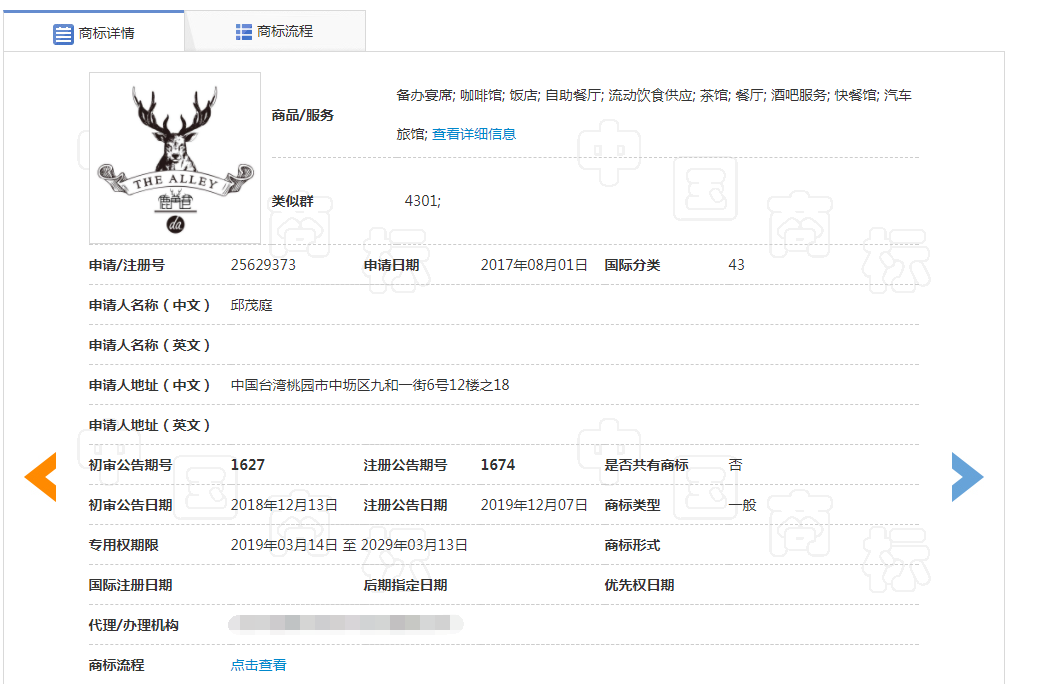Open the 商标详情 tab
Screen dimensions: 1054x684
(94, 33)
